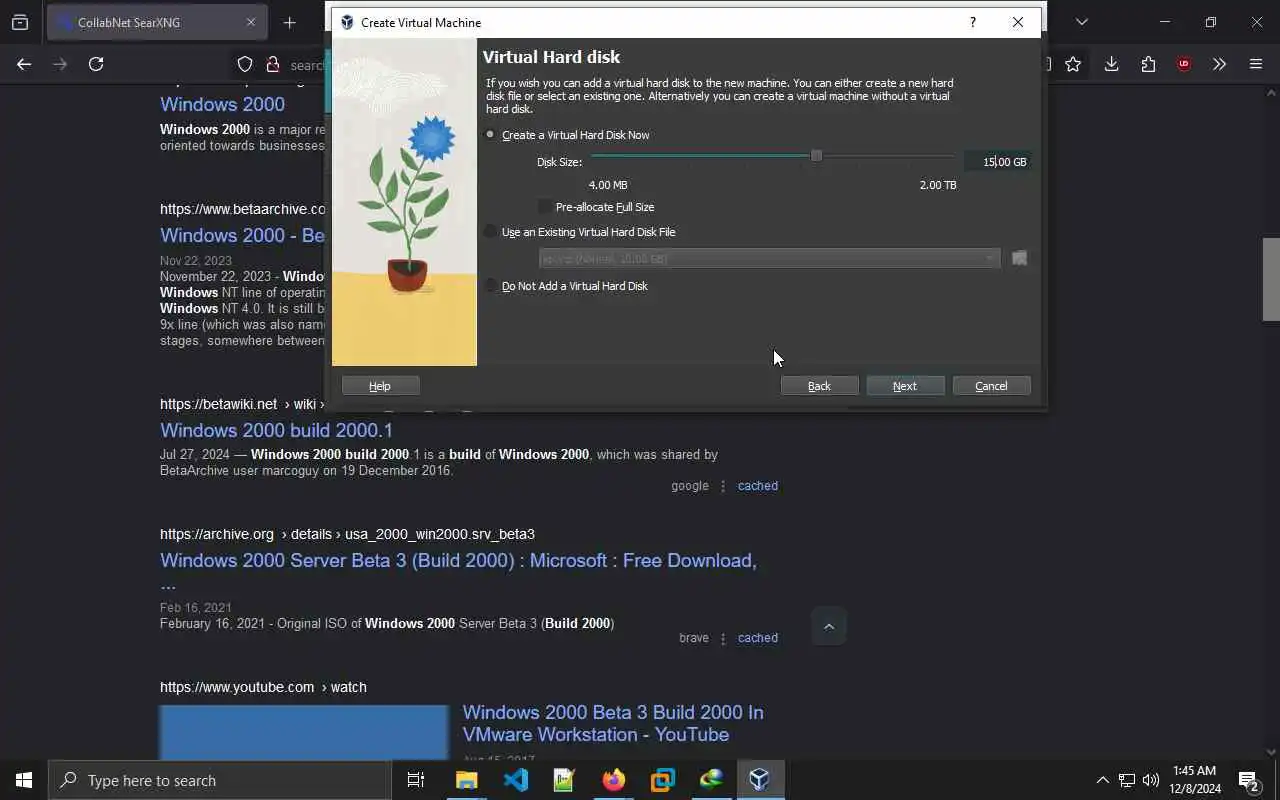Open the list all tabs dropdown
The image size is (1280, 800).
point(1081,22)
